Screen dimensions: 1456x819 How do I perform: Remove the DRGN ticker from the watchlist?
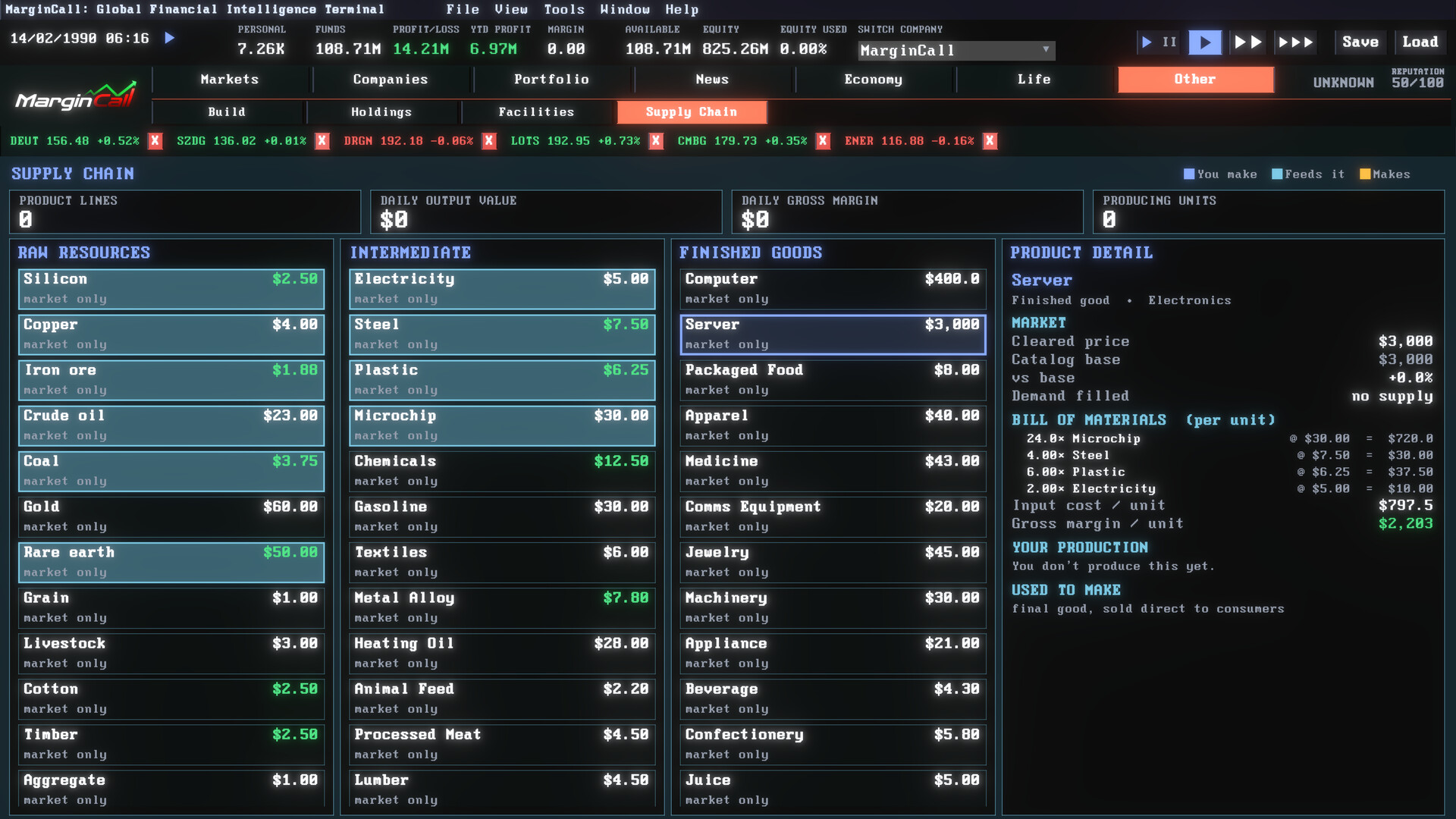(489, 141)
